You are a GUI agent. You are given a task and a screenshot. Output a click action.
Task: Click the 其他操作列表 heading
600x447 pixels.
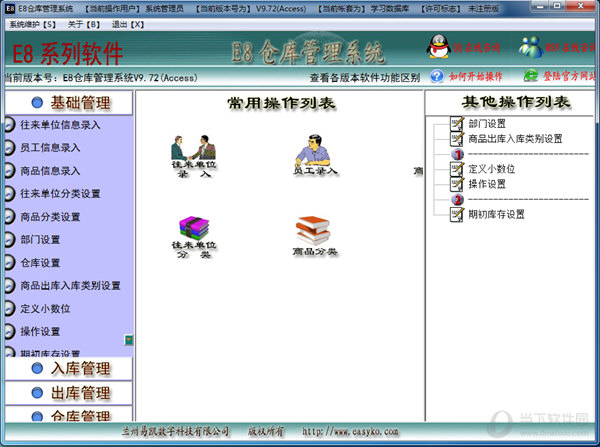tap(515, 102)
